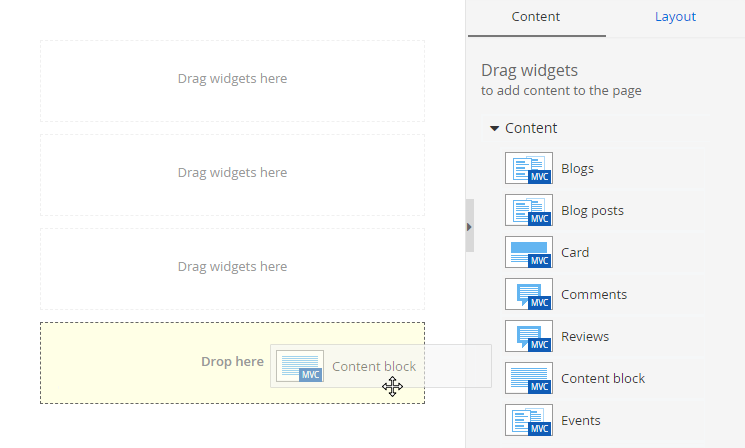This screenshot has height=448, width=745.
Task: Click the Blogs widget label
Action: (577, 168)
